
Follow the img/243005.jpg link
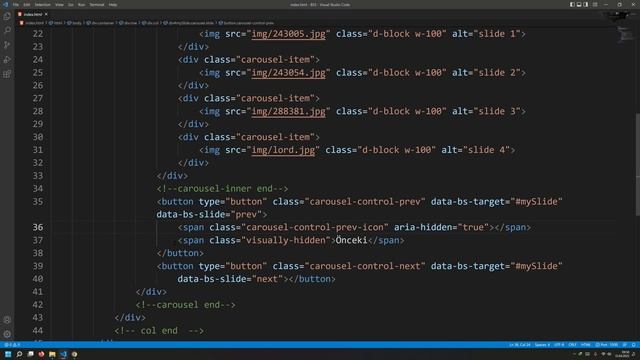point(288,34)
